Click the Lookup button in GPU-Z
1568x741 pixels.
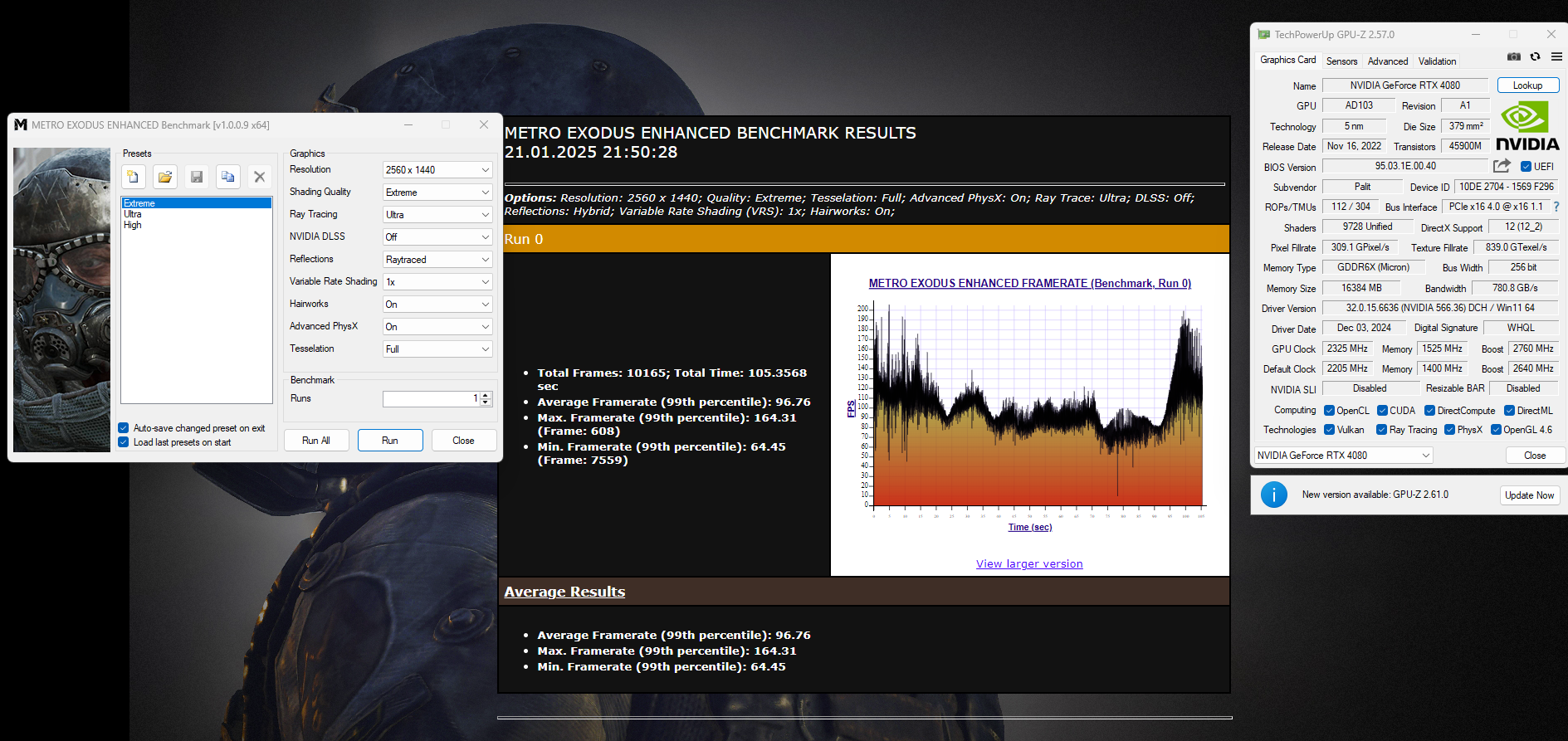[1527, 85]
